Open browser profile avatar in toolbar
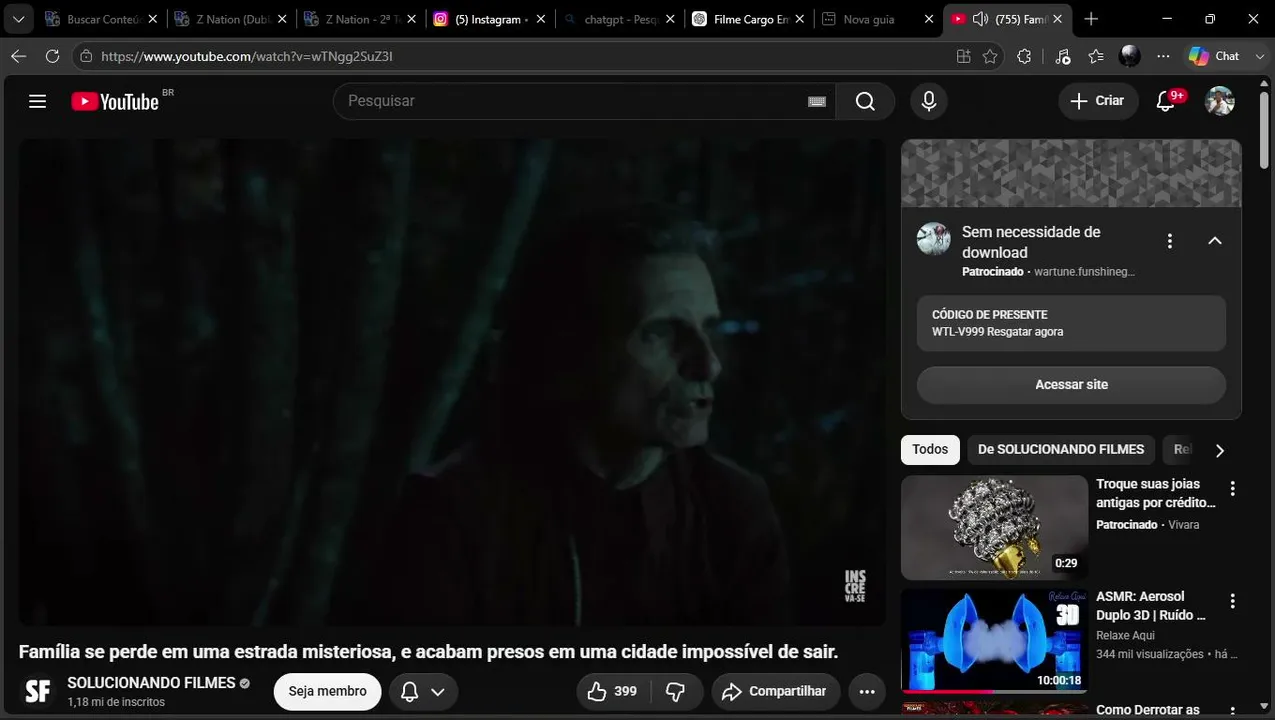Image resolution: width=1275 pixels, height=720 pixels. (x=1130, y=56)
